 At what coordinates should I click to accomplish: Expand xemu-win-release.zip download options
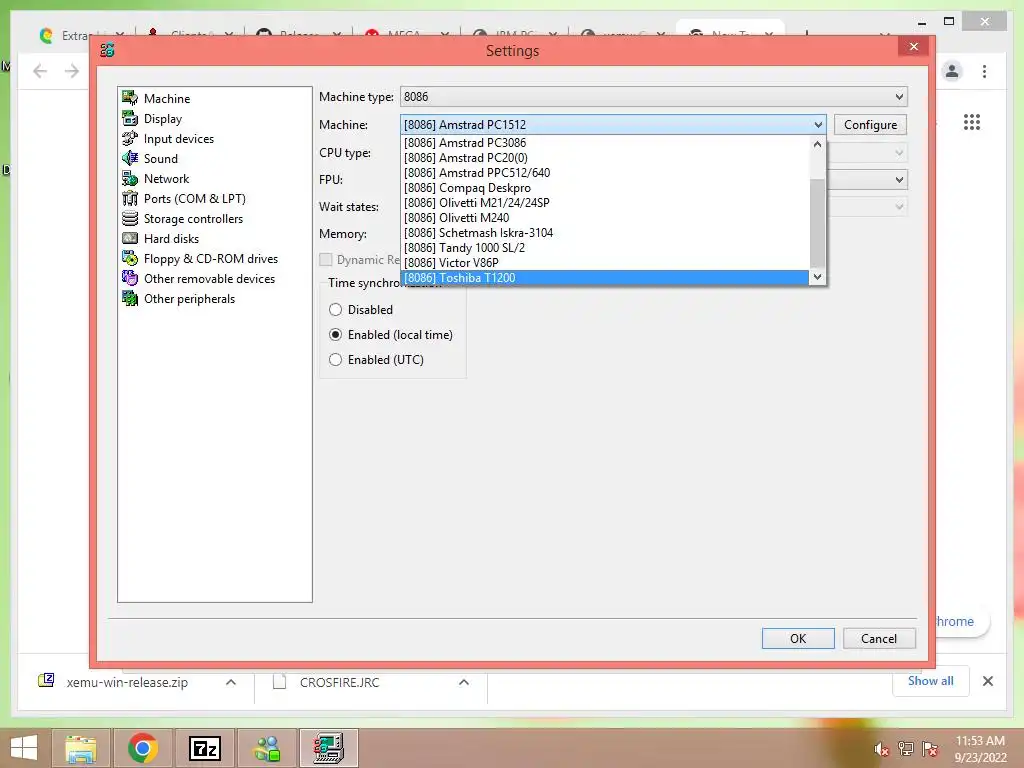click(x=231, y=682)
